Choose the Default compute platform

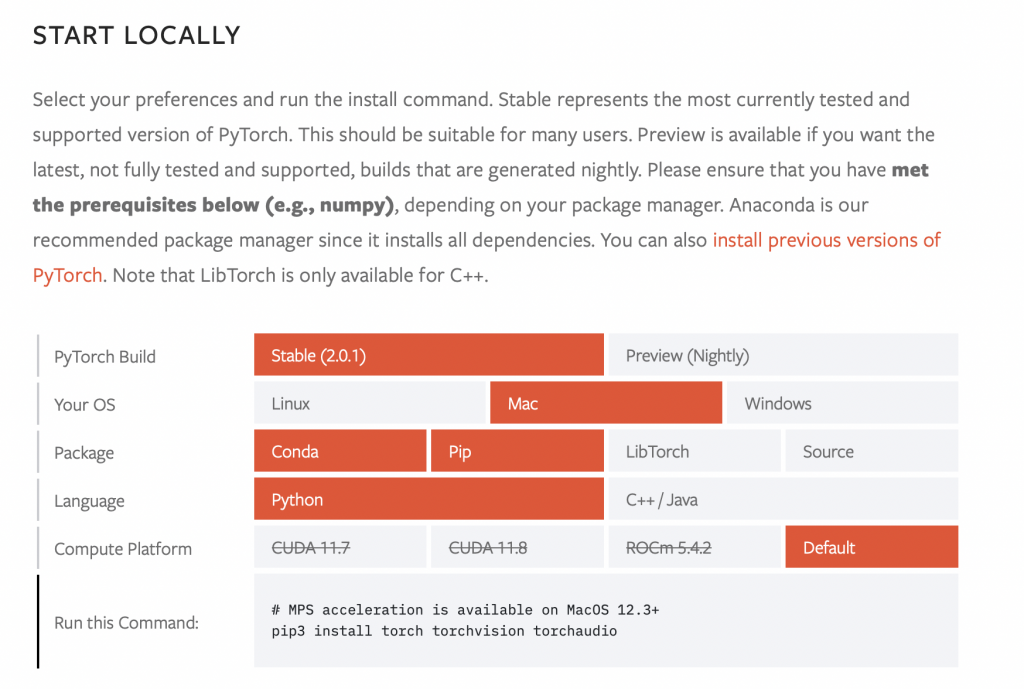871,547
